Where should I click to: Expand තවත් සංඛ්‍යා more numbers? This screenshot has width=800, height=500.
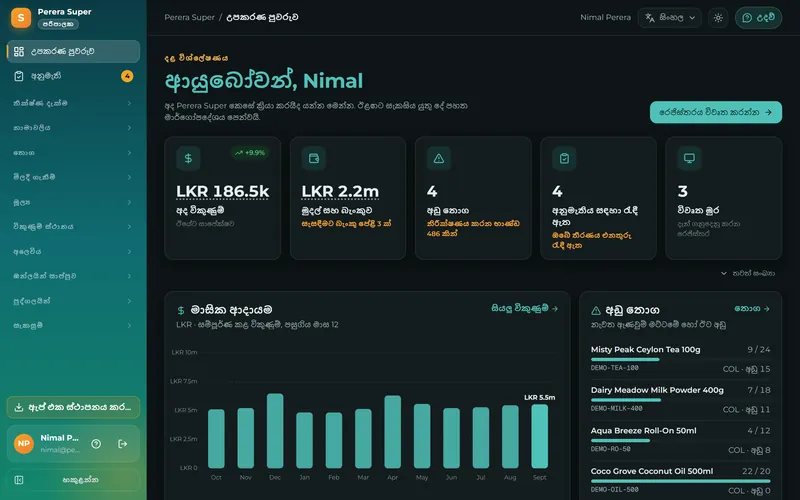pos(748,273)
